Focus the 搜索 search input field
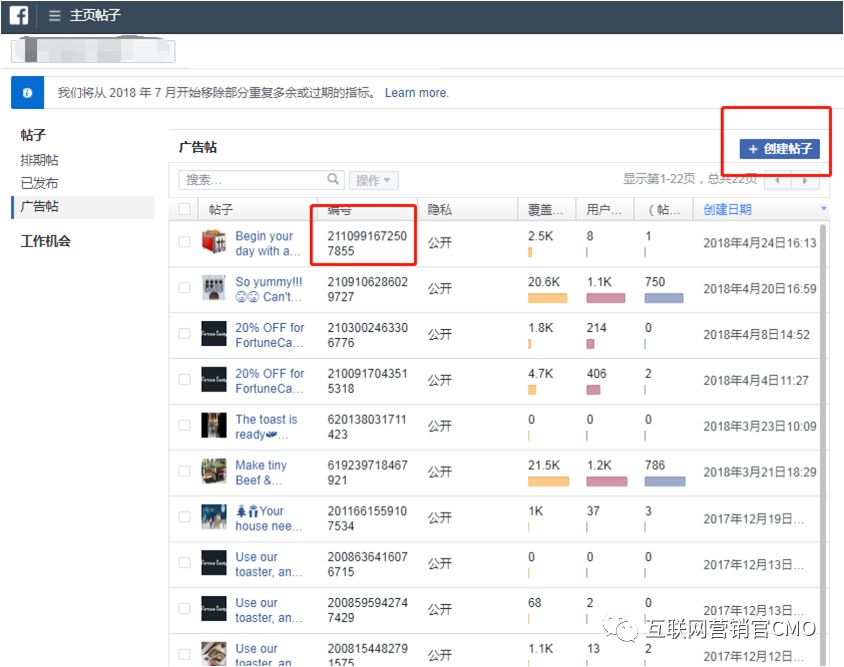Image resolution: width=844 pixels, height=667 pixels. [x=261, y=180]
